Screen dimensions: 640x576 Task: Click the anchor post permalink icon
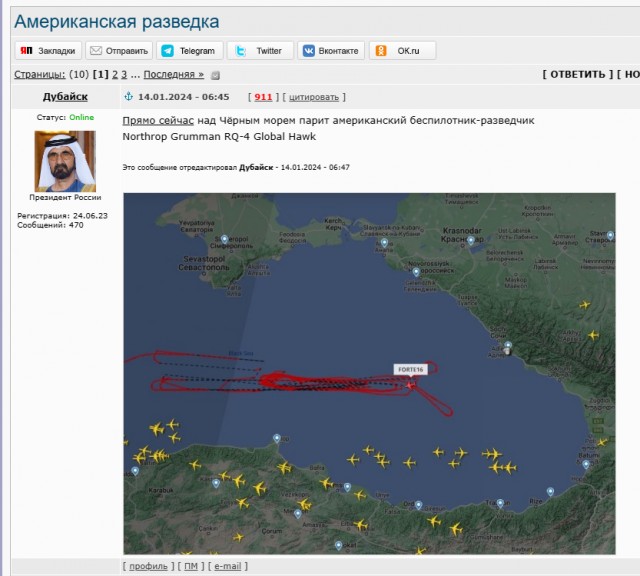(x=129, y=97)
